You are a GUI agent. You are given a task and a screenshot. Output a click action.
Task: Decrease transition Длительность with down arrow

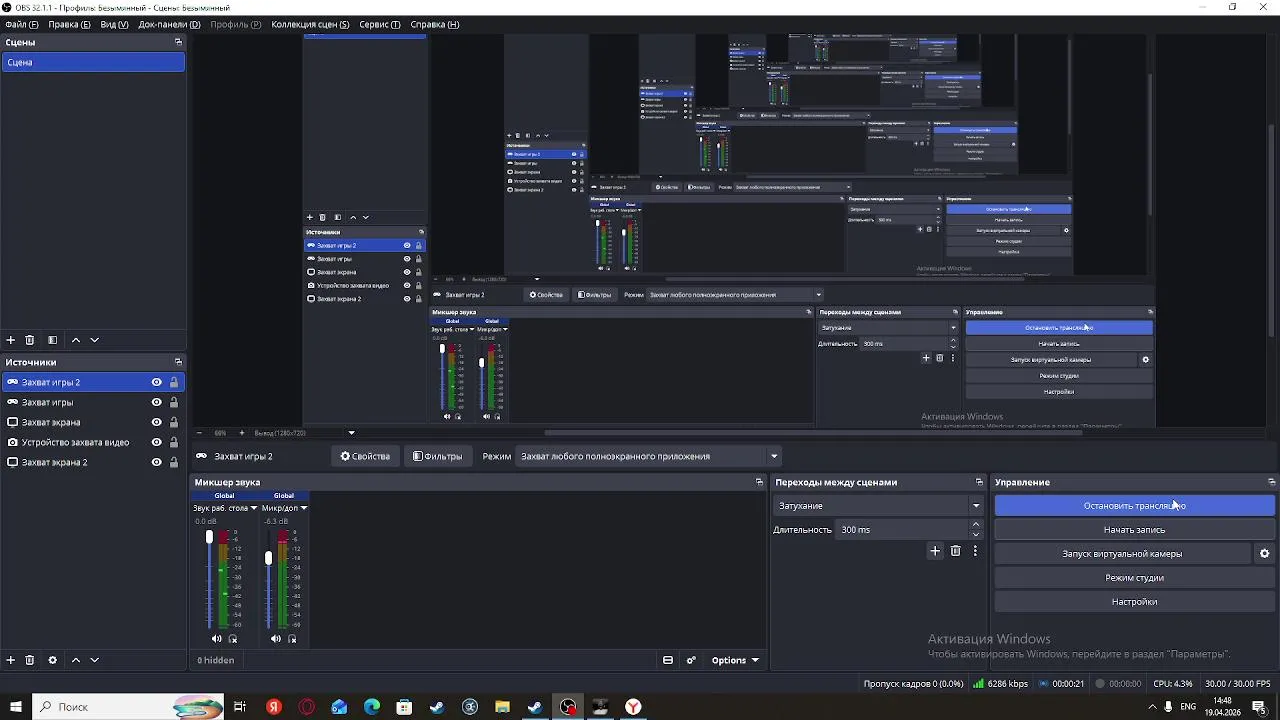coord(976,534)
